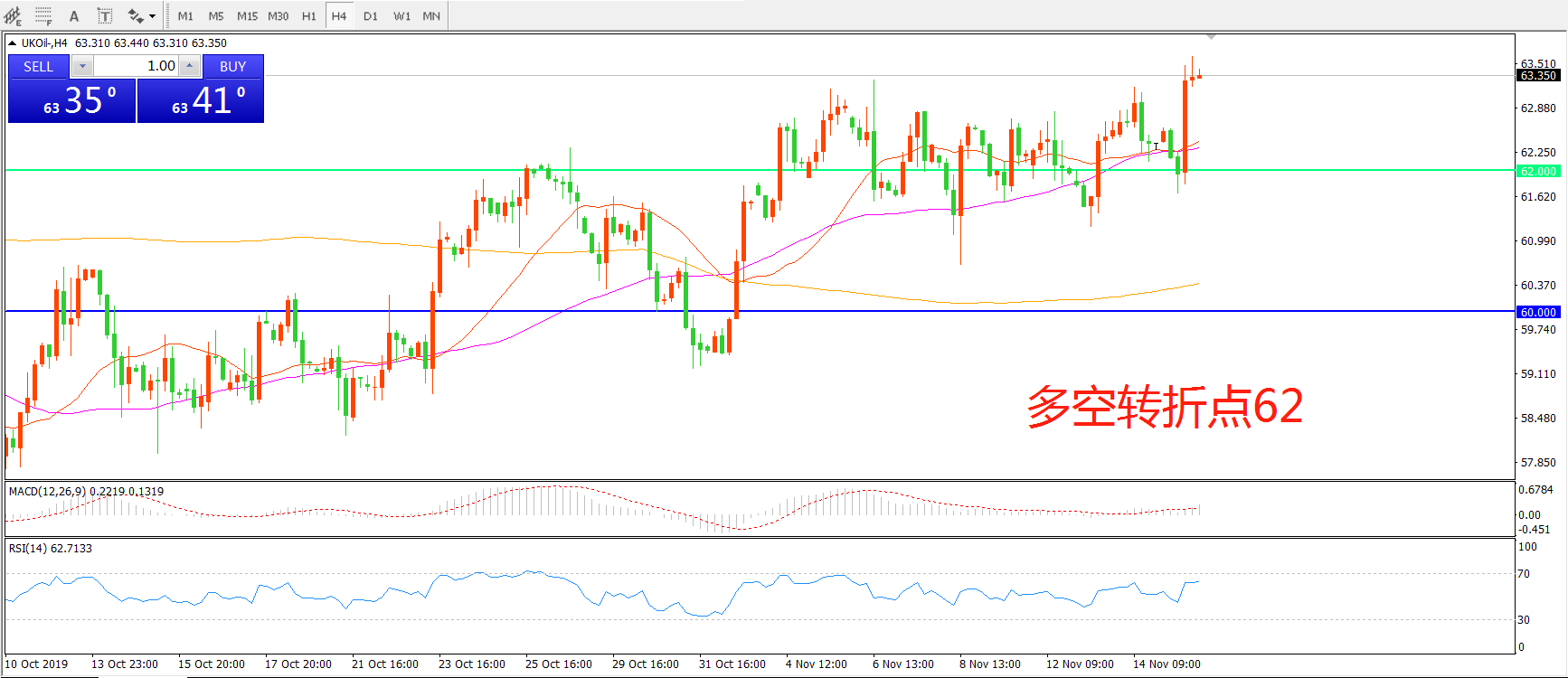Click the arrows objects tool icon

(136, 16)
